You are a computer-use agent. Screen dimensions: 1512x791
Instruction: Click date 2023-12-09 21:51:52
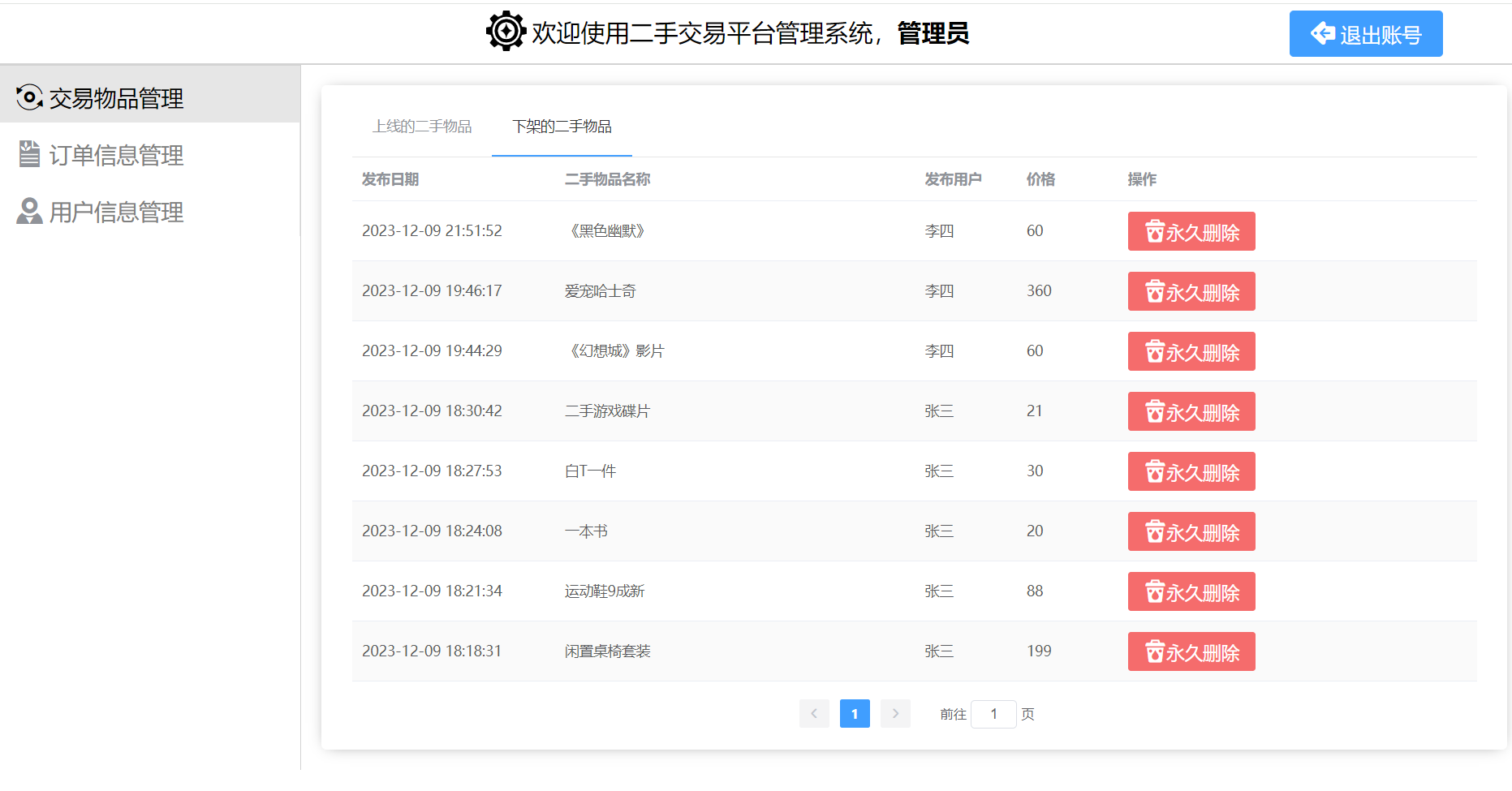tap(432, 231)
